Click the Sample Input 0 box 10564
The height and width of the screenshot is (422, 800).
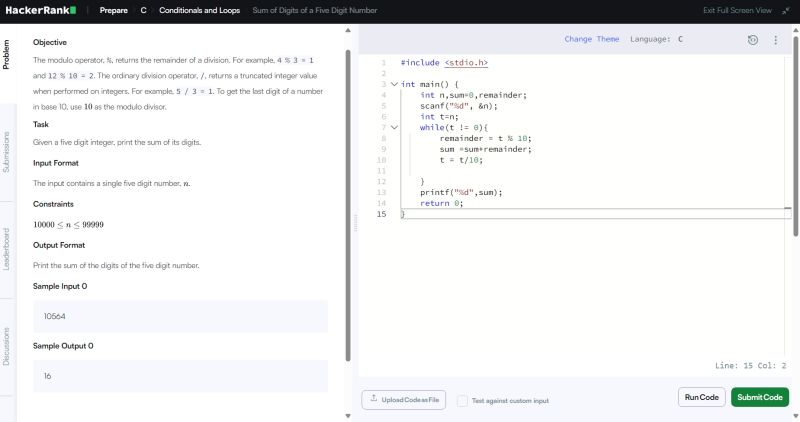coord(181,316)
